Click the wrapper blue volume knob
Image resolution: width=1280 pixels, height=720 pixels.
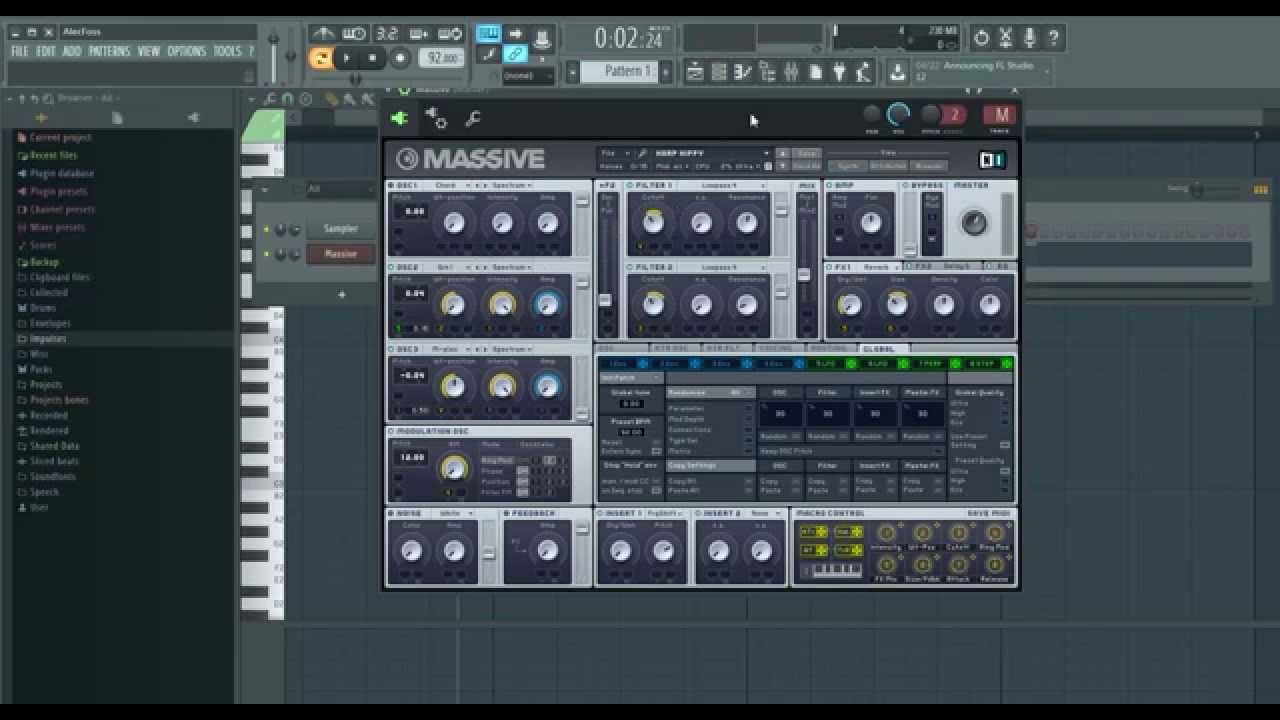point(898,113)
